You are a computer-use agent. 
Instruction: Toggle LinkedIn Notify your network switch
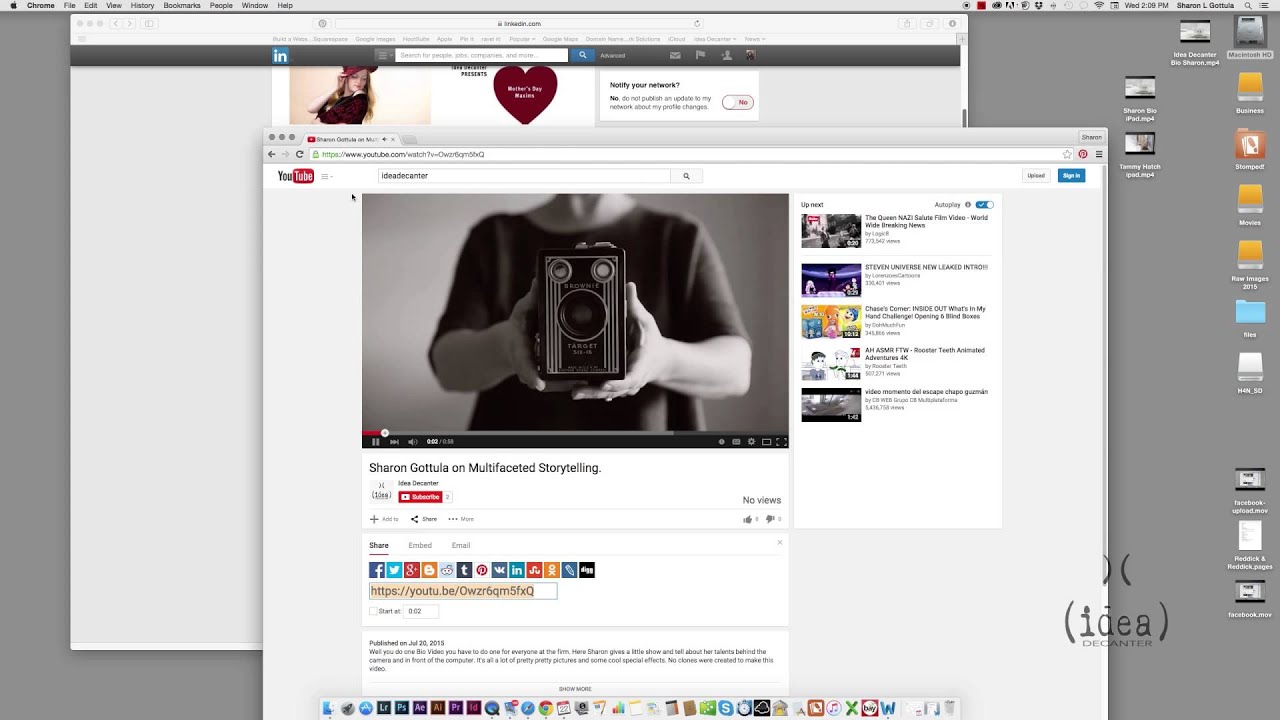click(x=738, y=102)
